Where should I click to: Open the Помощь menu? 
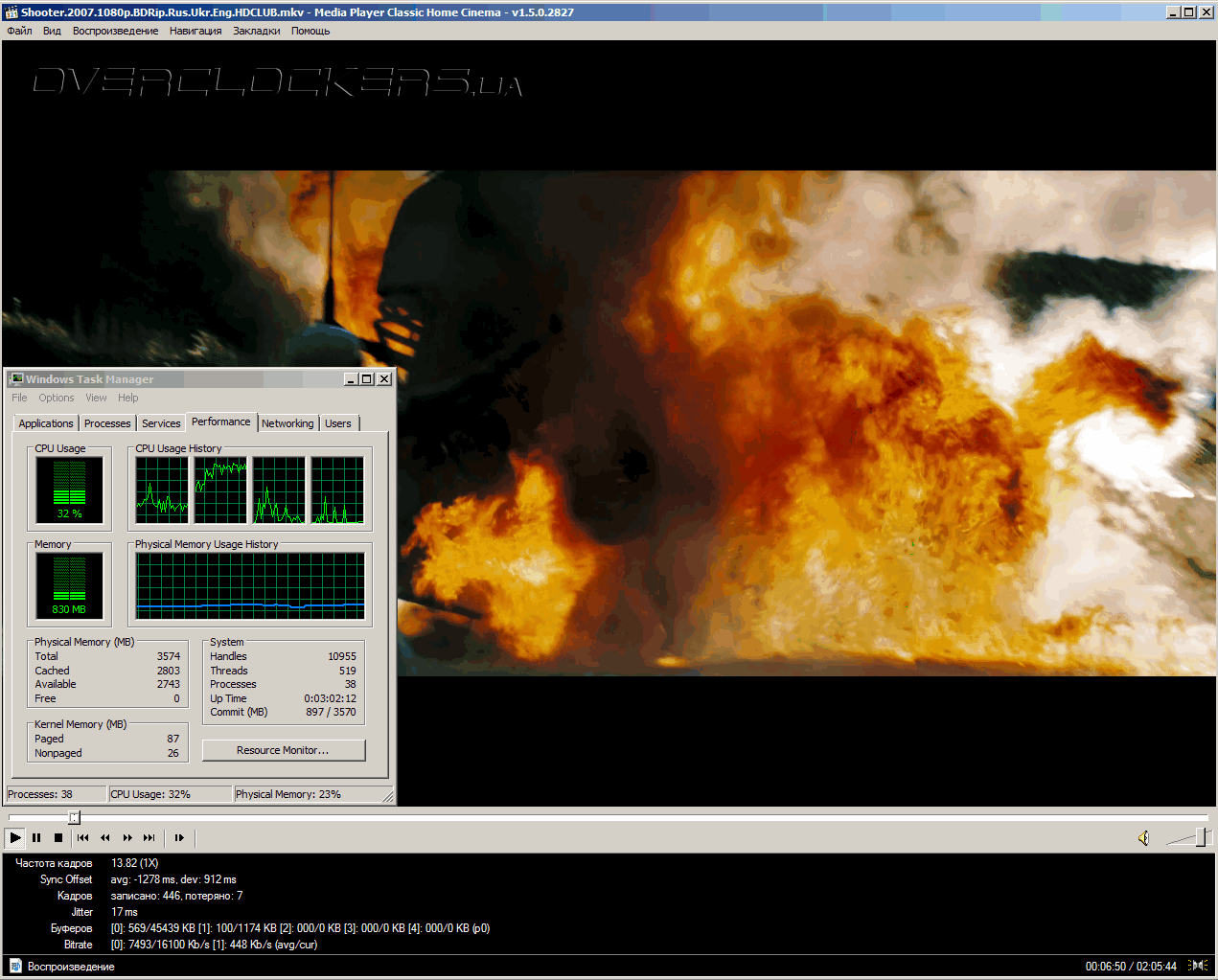coord(310,31)
